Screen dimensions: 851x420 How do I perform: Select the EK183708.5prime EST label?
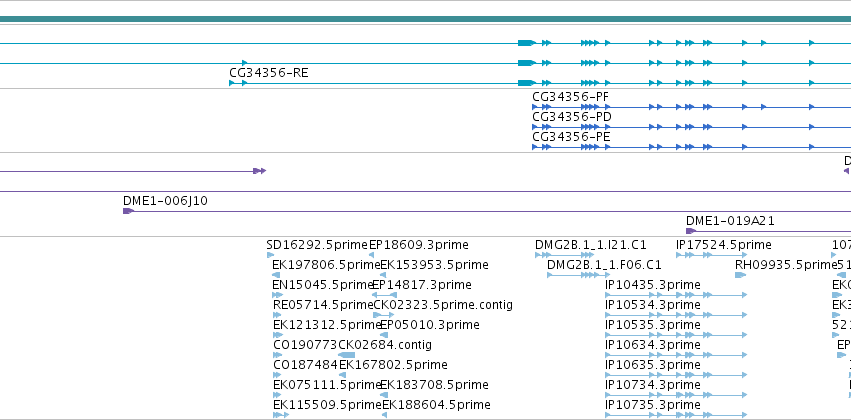[x=434, y=385]
